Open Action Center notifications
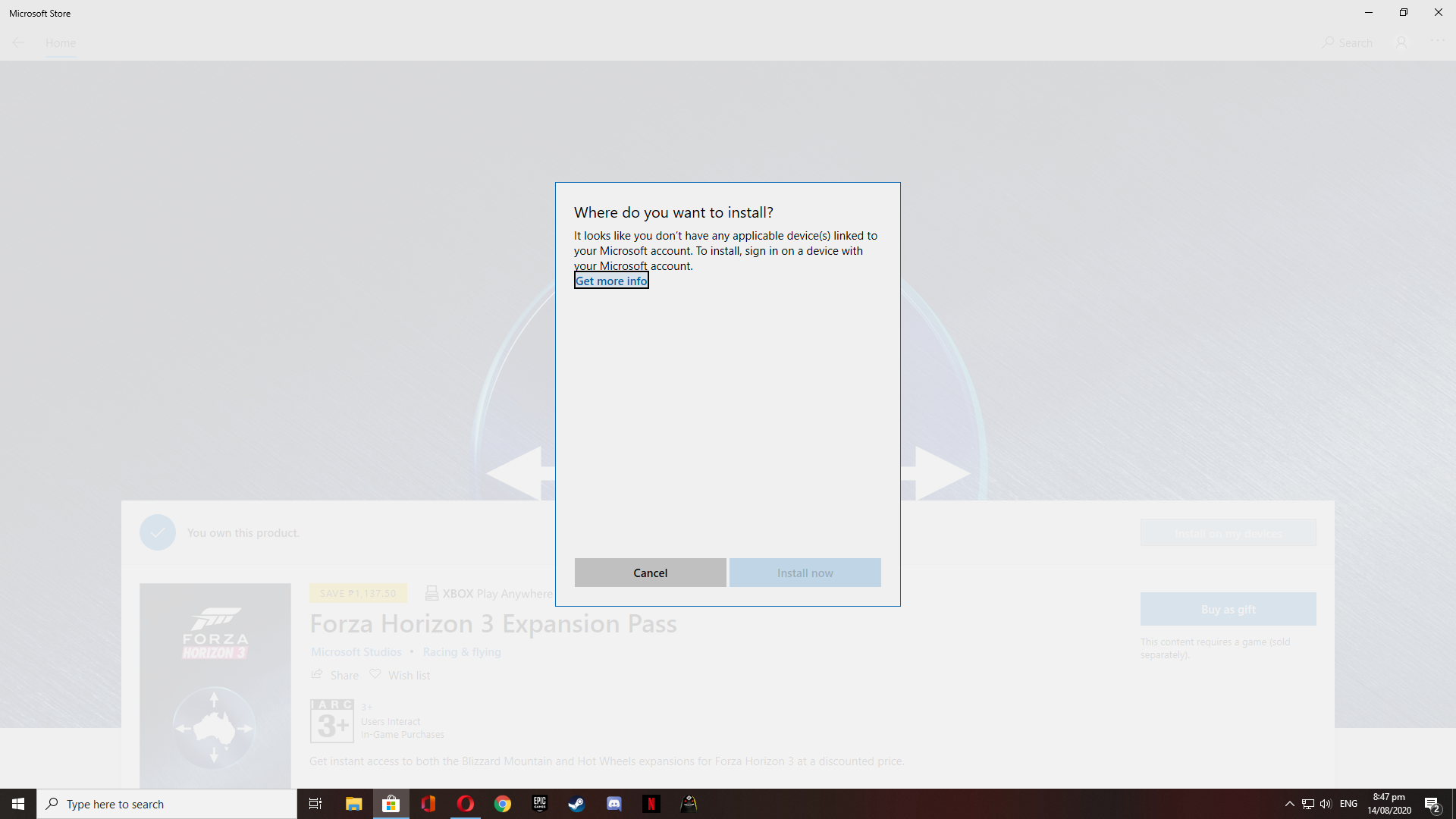The image size is (1456, 819). 1432,804
